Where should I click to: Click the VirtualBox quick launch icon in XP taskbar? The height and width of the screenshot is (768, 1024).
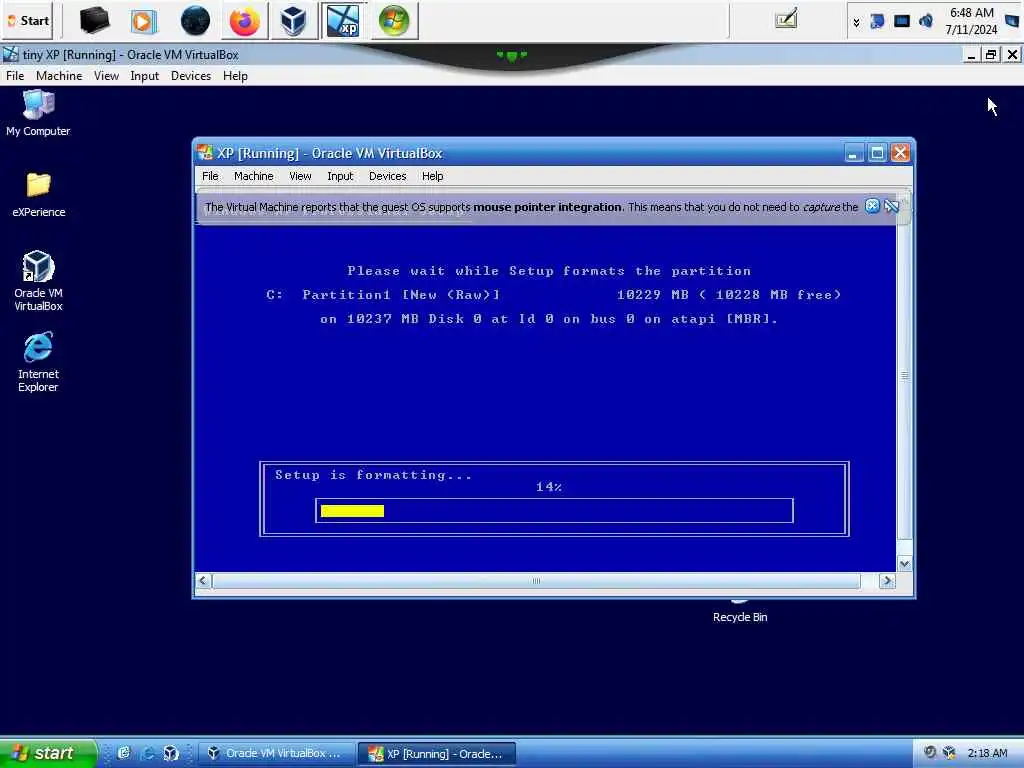[x=171, y=753]
